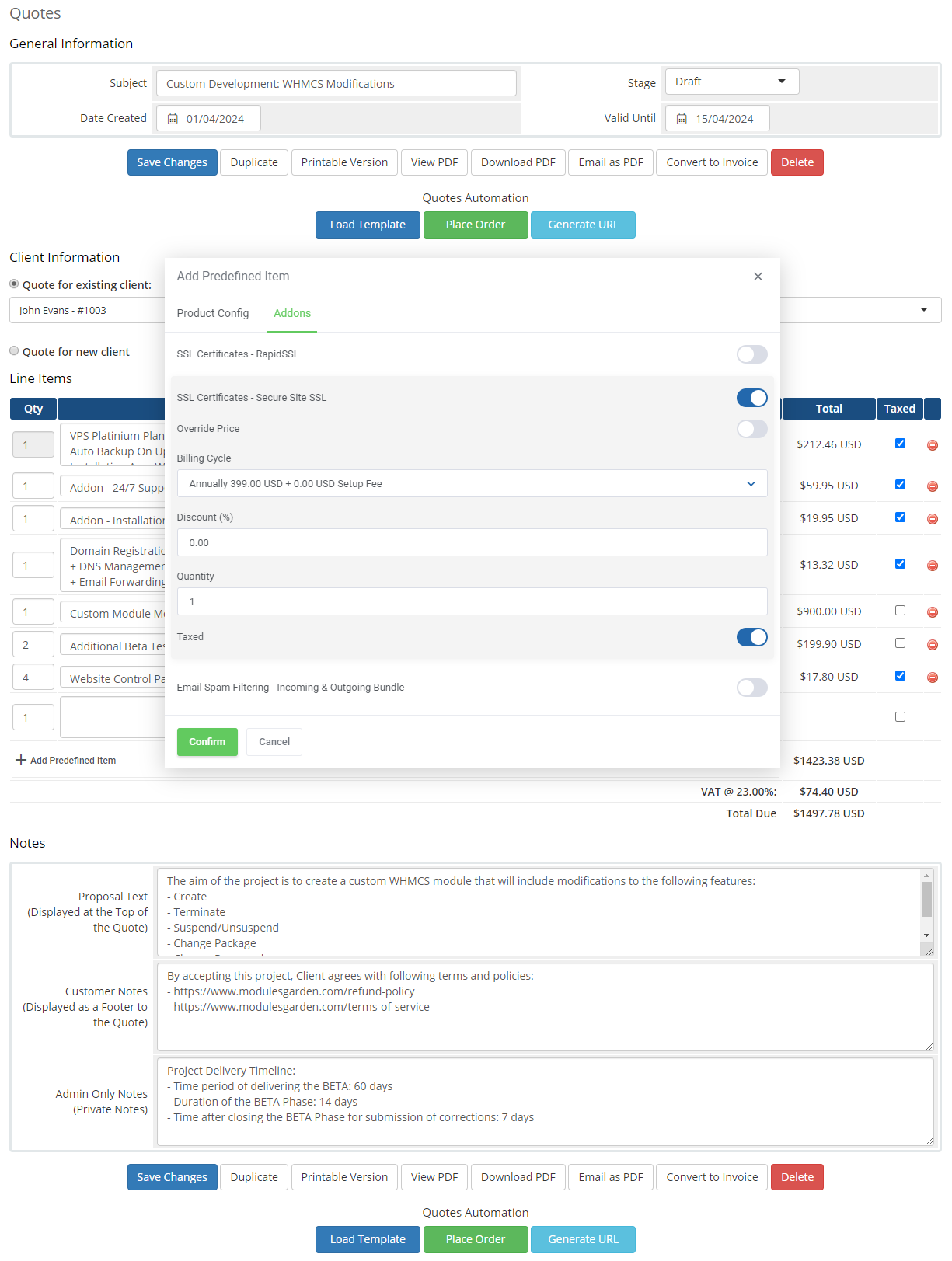The image size is (952, 1261).
Task: Remove the $900.00 USD line item
Action: [933, 612]
